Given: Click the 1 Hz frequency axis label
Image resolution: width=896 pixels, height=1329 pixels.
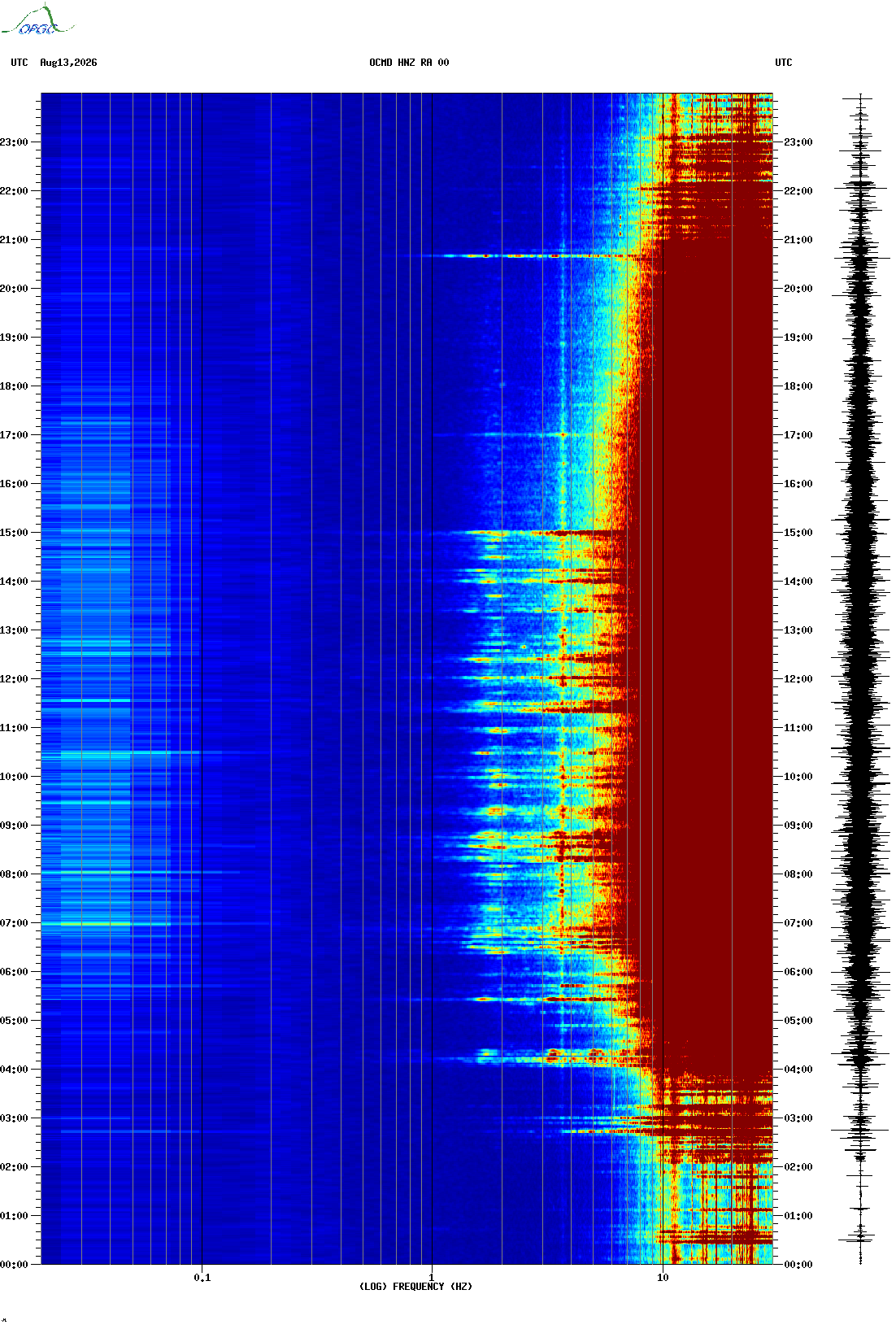Looking at the screenshot, I should click(432, 1278).
